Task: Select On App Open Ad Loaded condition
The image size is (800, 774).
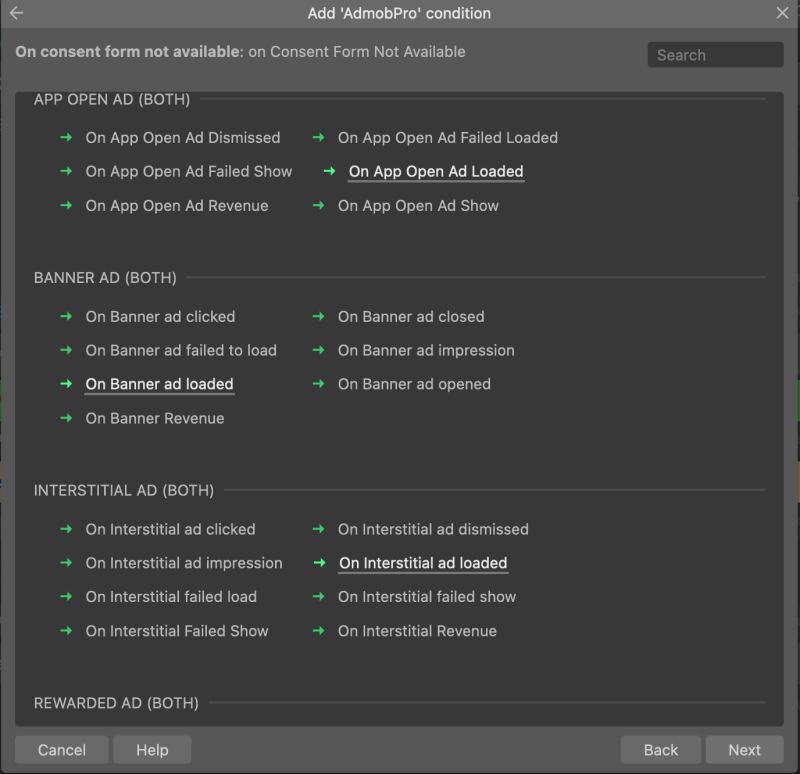Action: coord(436,171)
